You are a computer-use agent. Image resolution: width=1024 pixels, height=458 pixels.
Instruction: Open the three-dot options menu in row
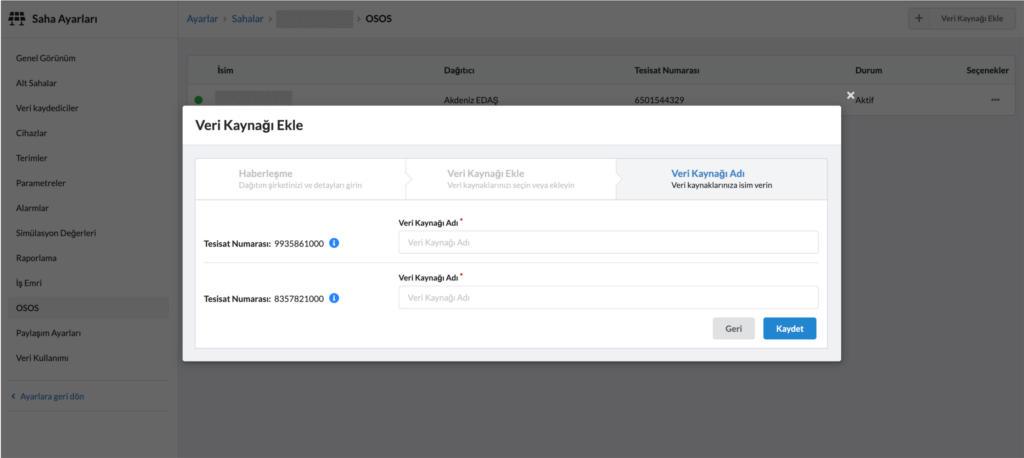(994, 100)
